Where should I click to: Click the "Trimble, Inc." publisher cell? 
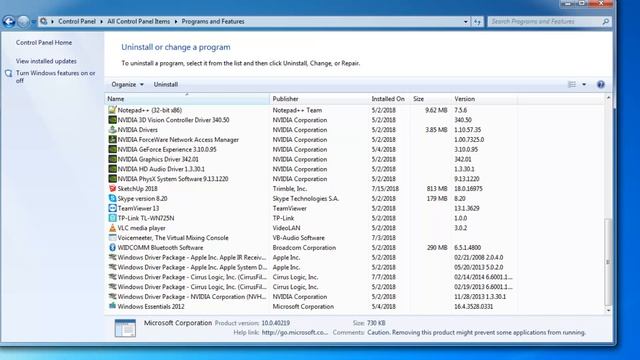pyautogui.click(x=289, y=189)
